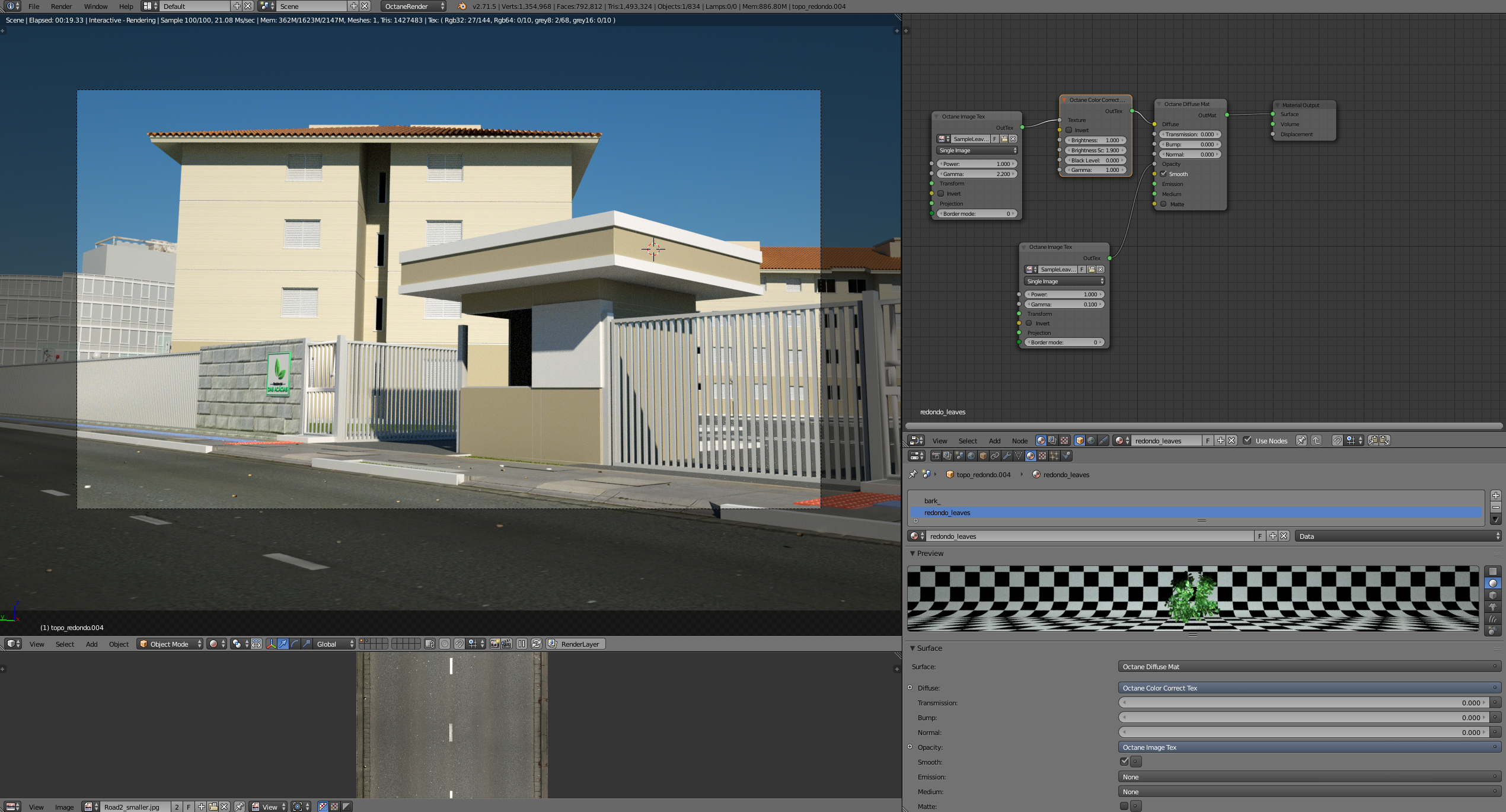Toggle the Use Nodes checkbox
This screenshot has height=812, width=1506.
pyautogui.click(x=1247, y=440)
